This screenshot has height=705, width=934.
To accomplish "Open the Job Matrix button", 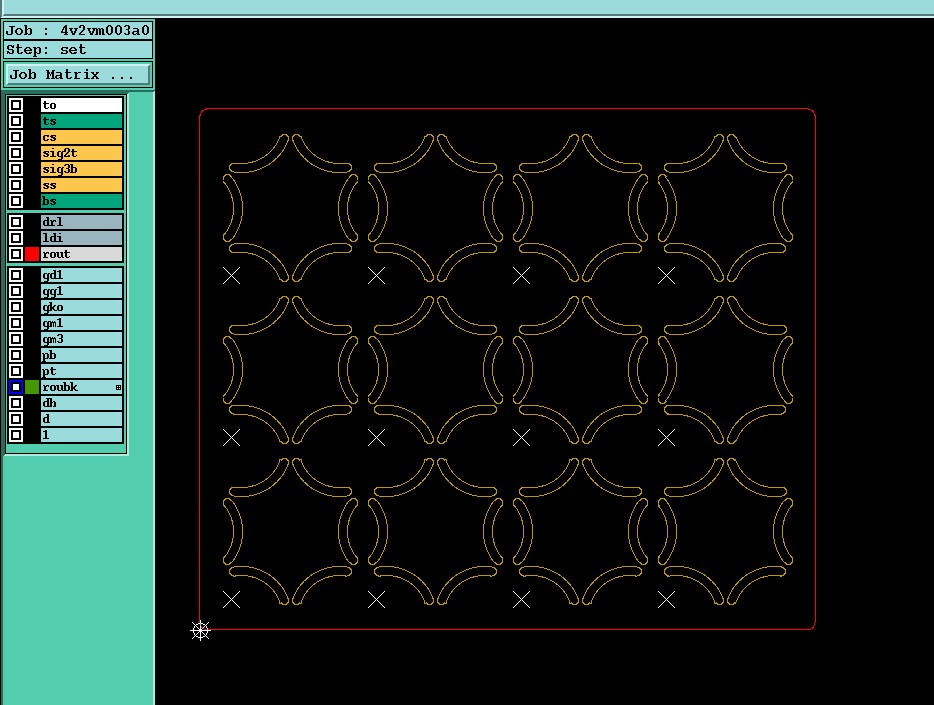I will 78,75.
